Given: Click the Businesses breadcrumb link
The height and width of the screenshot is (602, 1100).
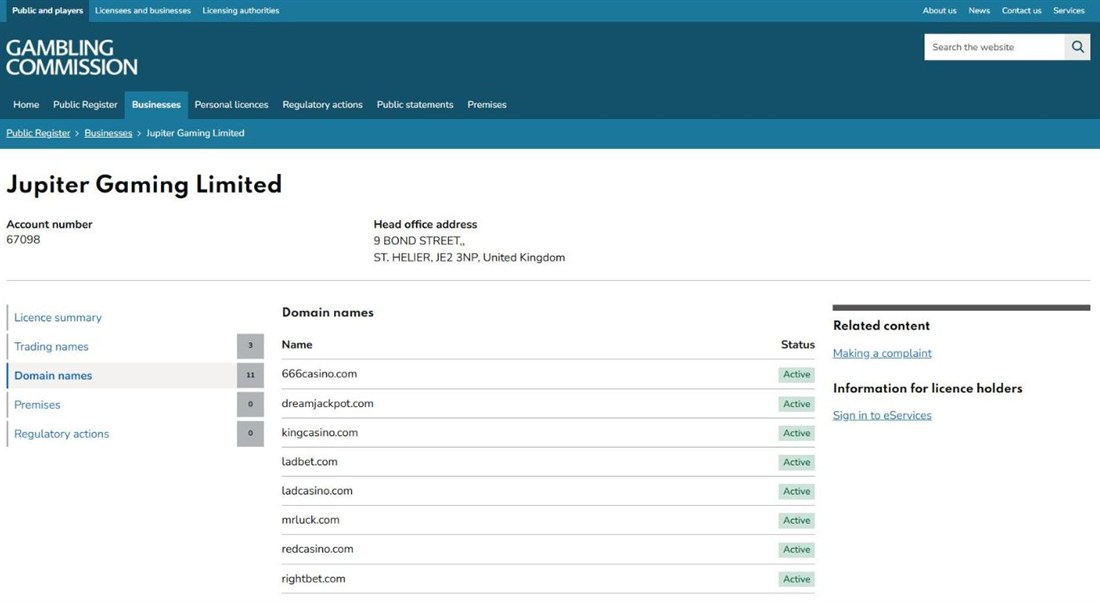Looking at the screenshot, I should (x=108, y=133).
